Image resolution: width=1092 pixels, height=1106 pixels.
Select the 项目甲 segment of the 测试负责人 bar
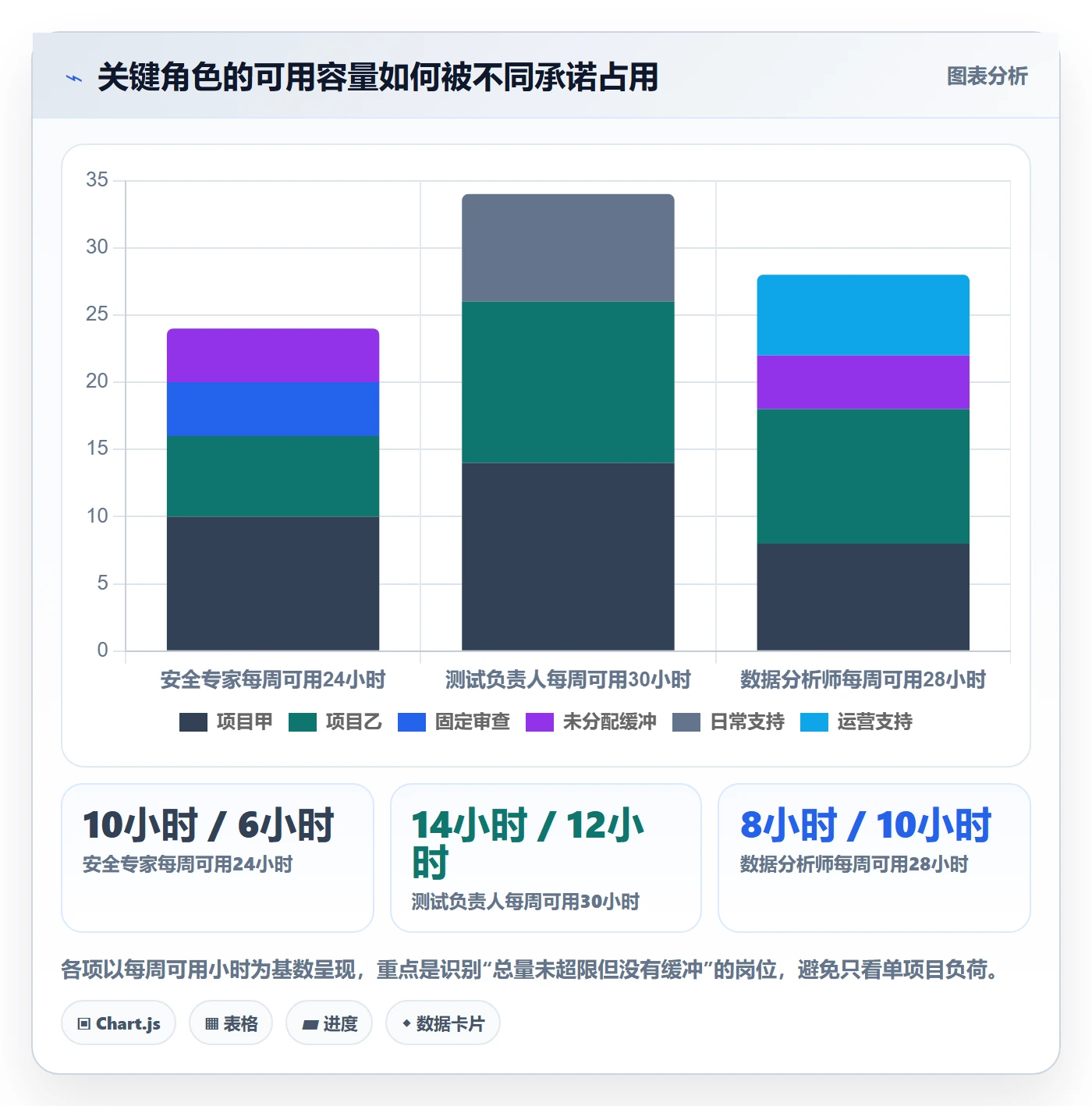tap(568, 557)
